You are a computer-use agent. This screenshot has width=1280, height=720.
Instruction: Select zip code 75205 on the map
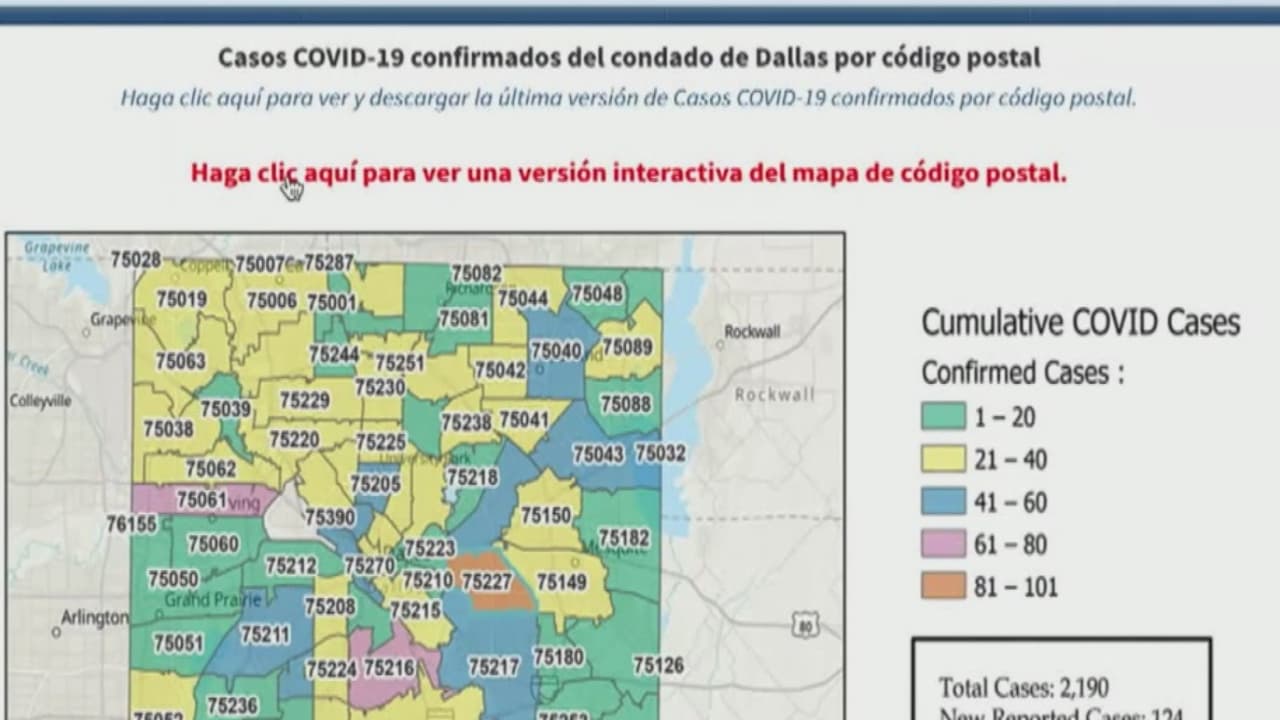click(375, 483)
